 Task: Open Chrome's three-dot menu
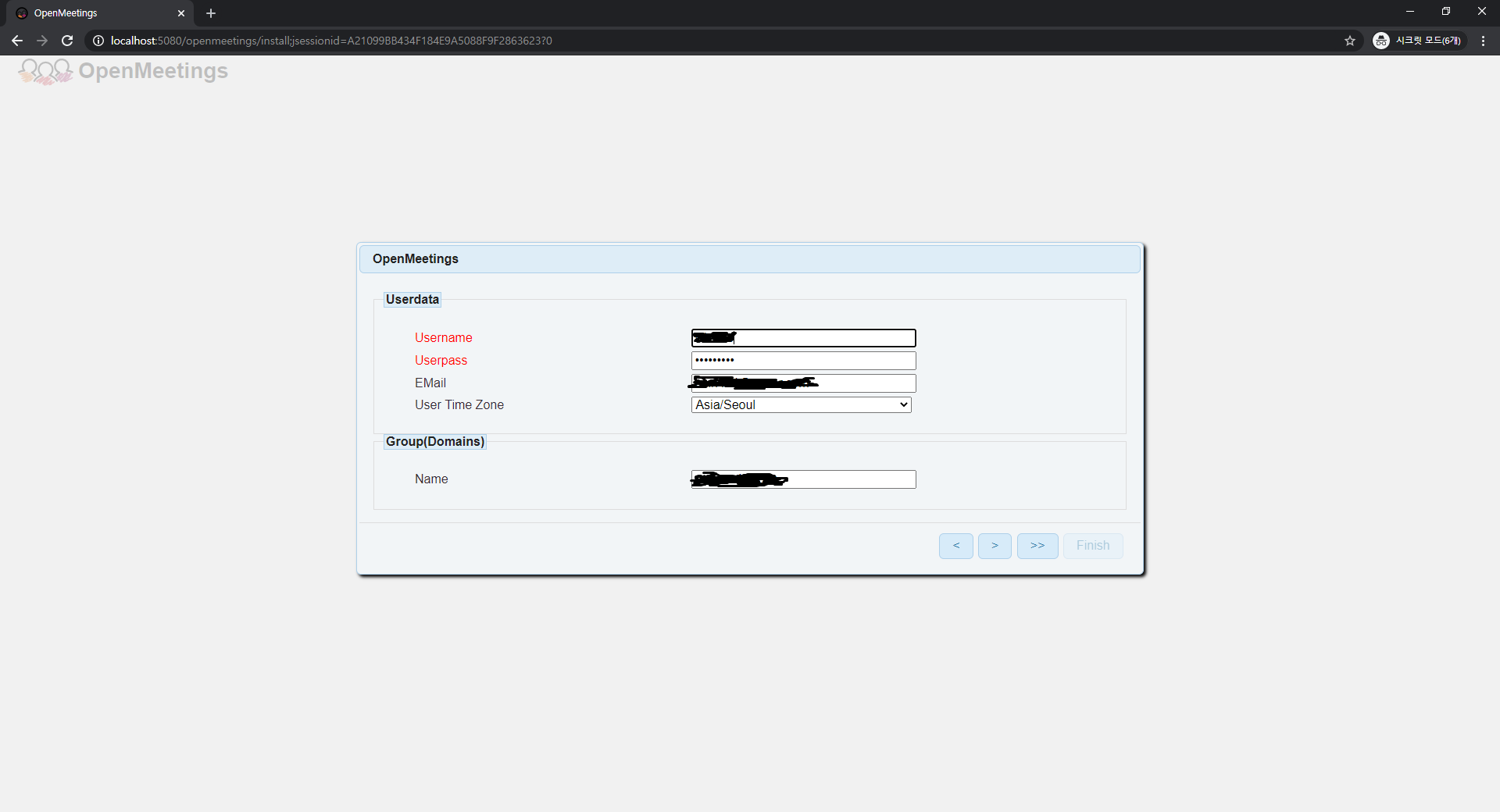coord(1483,41)
